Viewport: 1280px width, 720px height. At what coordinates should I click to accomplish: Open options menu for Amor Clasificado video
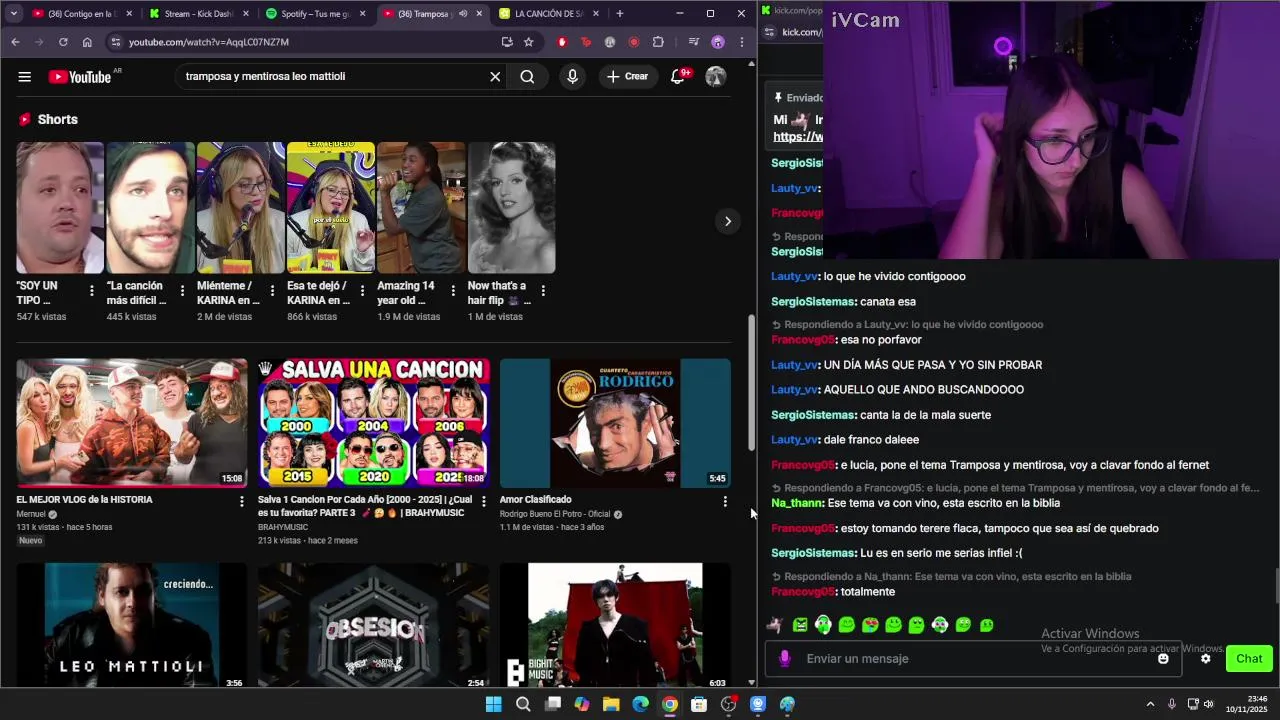725,501
